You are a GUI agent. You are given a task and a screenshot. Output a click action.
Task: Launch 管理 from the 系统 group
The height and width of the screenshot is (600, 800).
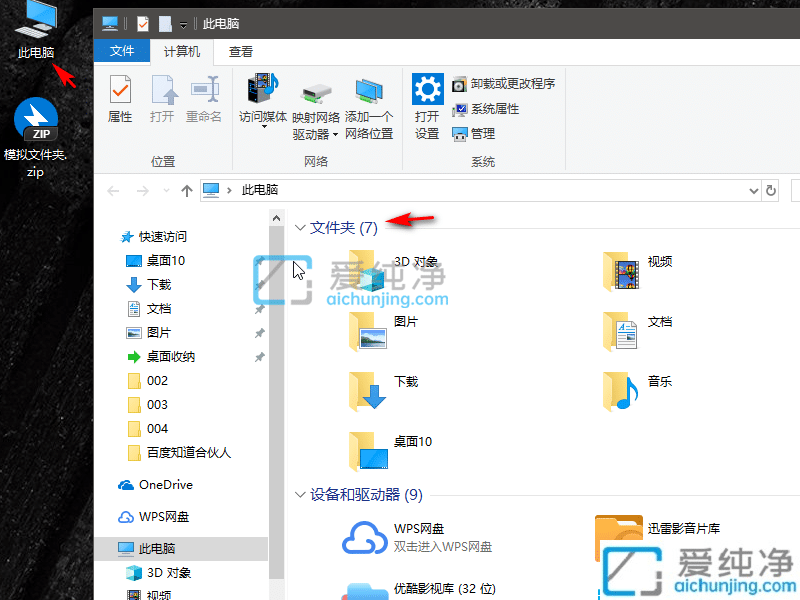461,135
